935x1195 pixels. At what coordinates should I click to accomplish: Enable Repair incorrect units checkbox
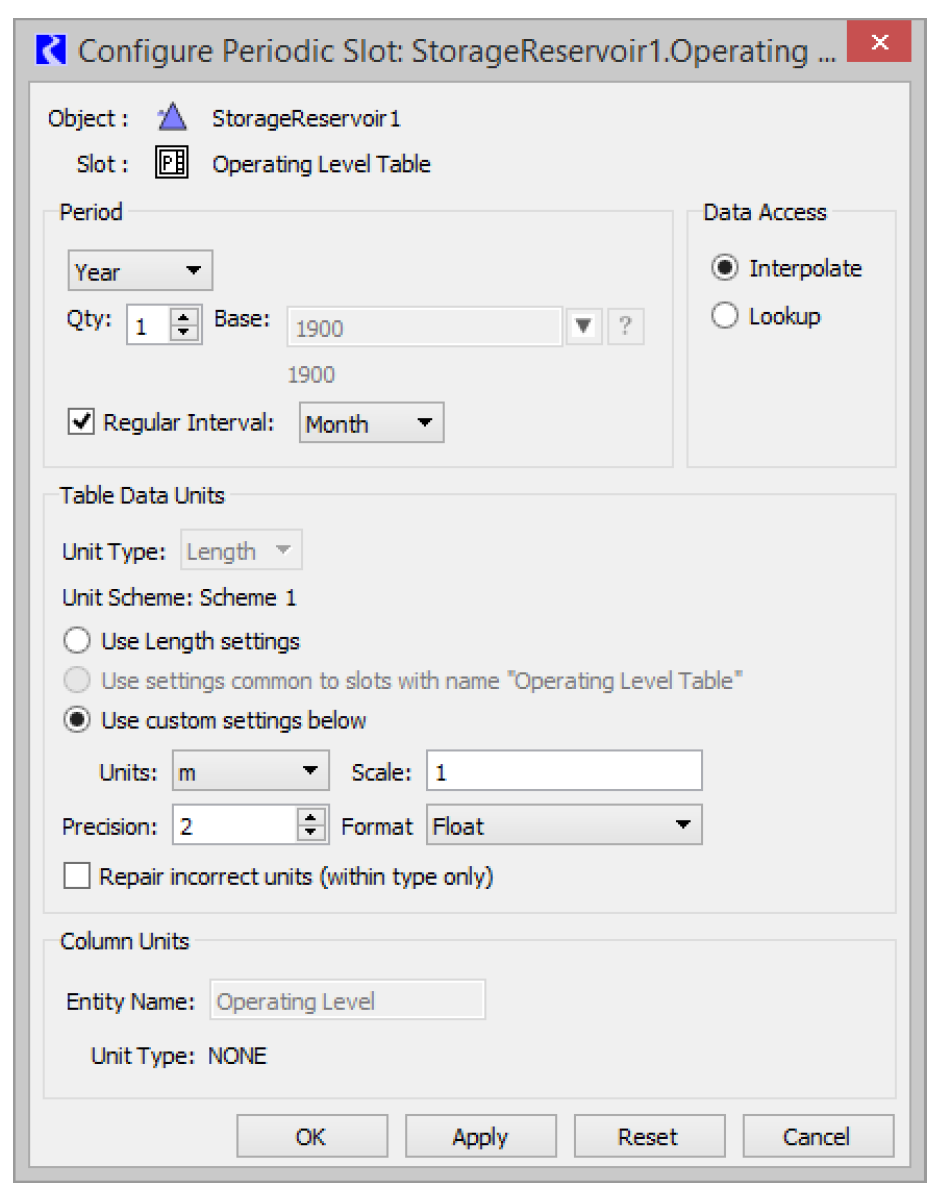click(77, 877)
